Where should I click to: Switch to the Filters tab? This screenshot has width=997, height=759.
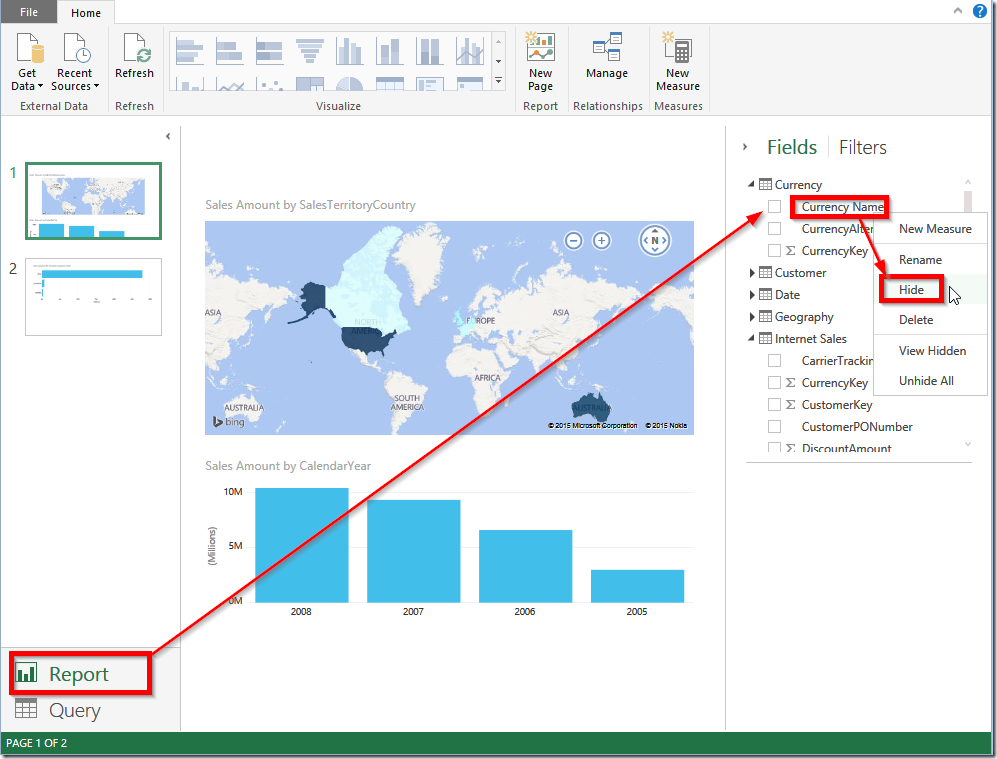(x=862, y=147)
